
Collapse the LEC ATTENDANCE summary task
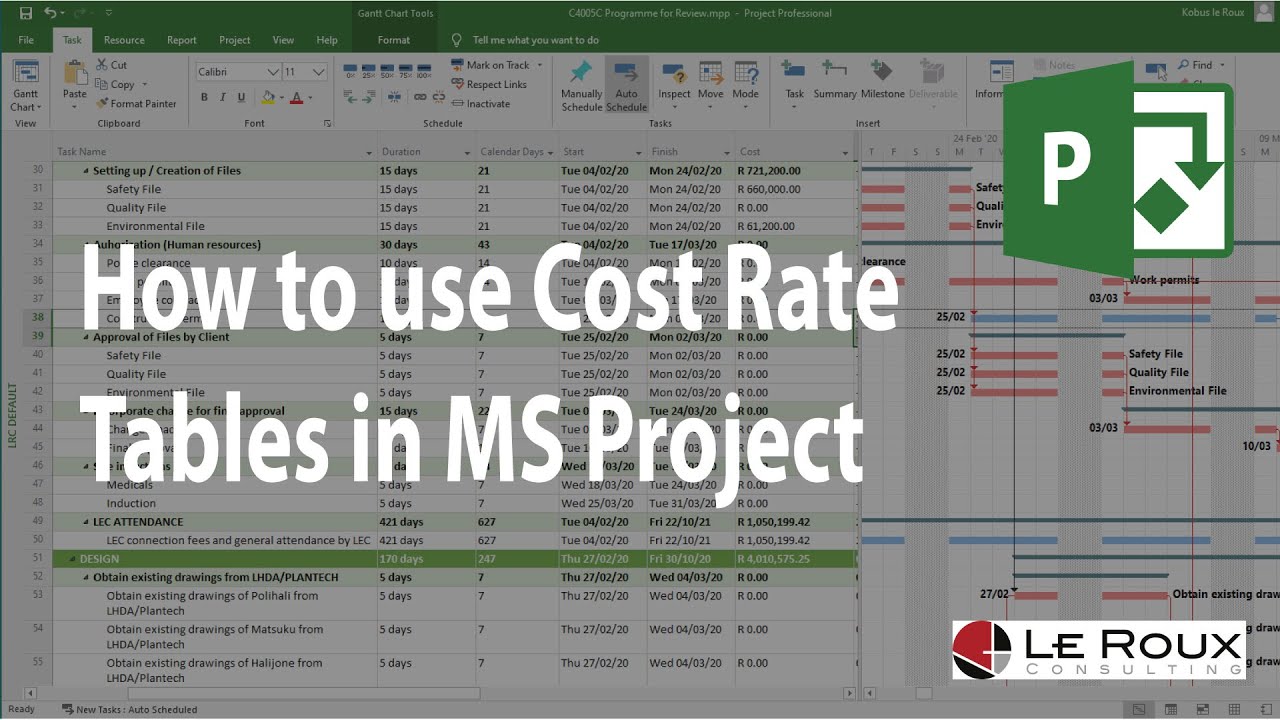(x=86, y=522)
